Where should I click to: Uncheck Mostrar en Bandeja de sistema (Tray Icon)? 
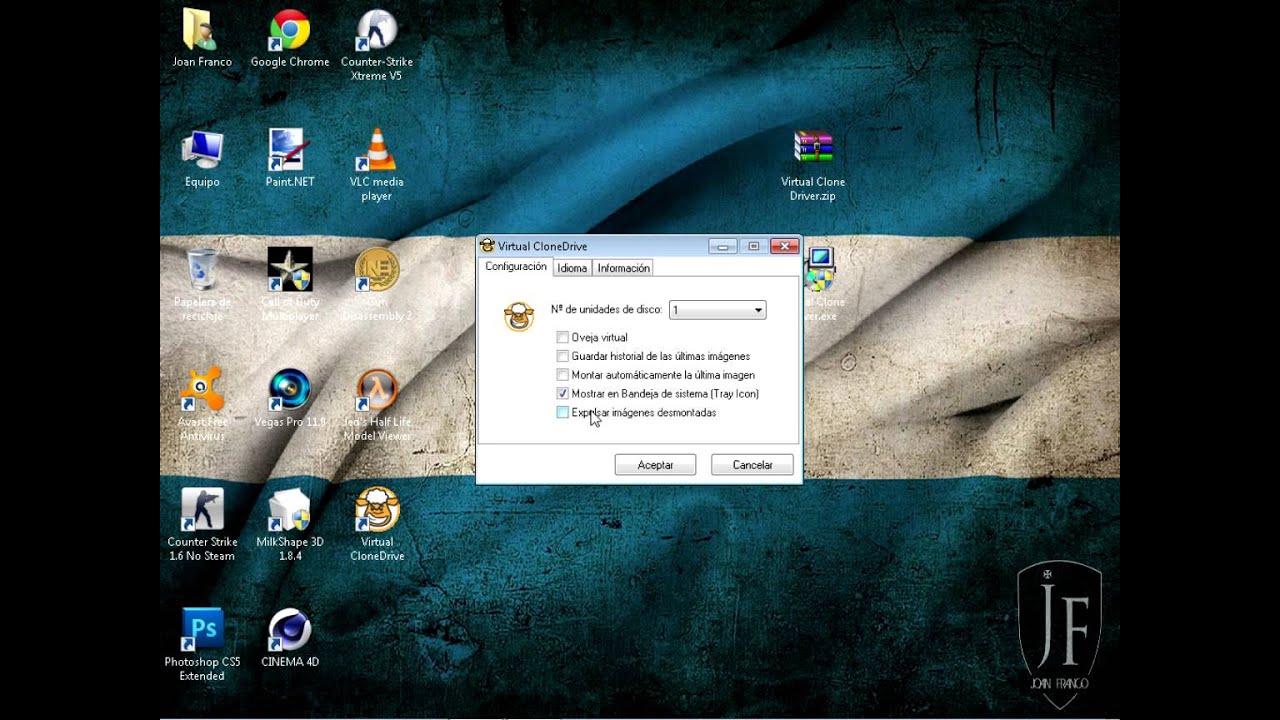pos(563,394)
